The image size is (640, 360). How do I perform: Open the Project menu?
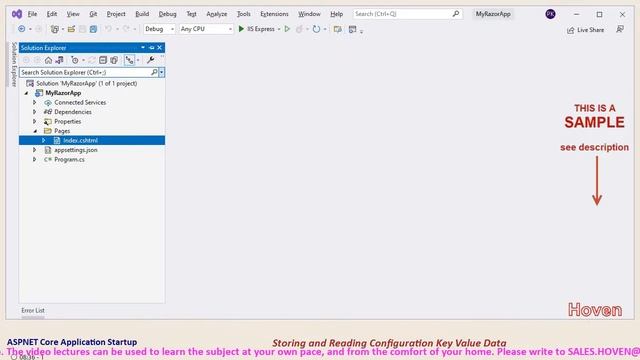coord(116,14)
